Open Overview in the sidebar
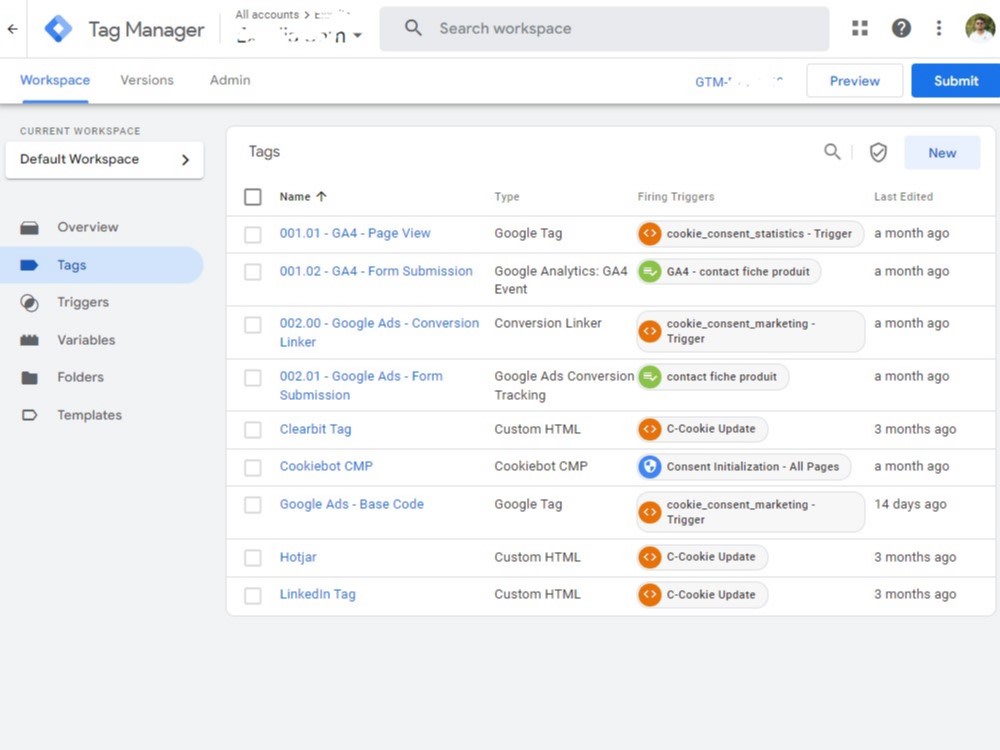Viewport: 1000px width, 750px height. (x=87, y=227)
